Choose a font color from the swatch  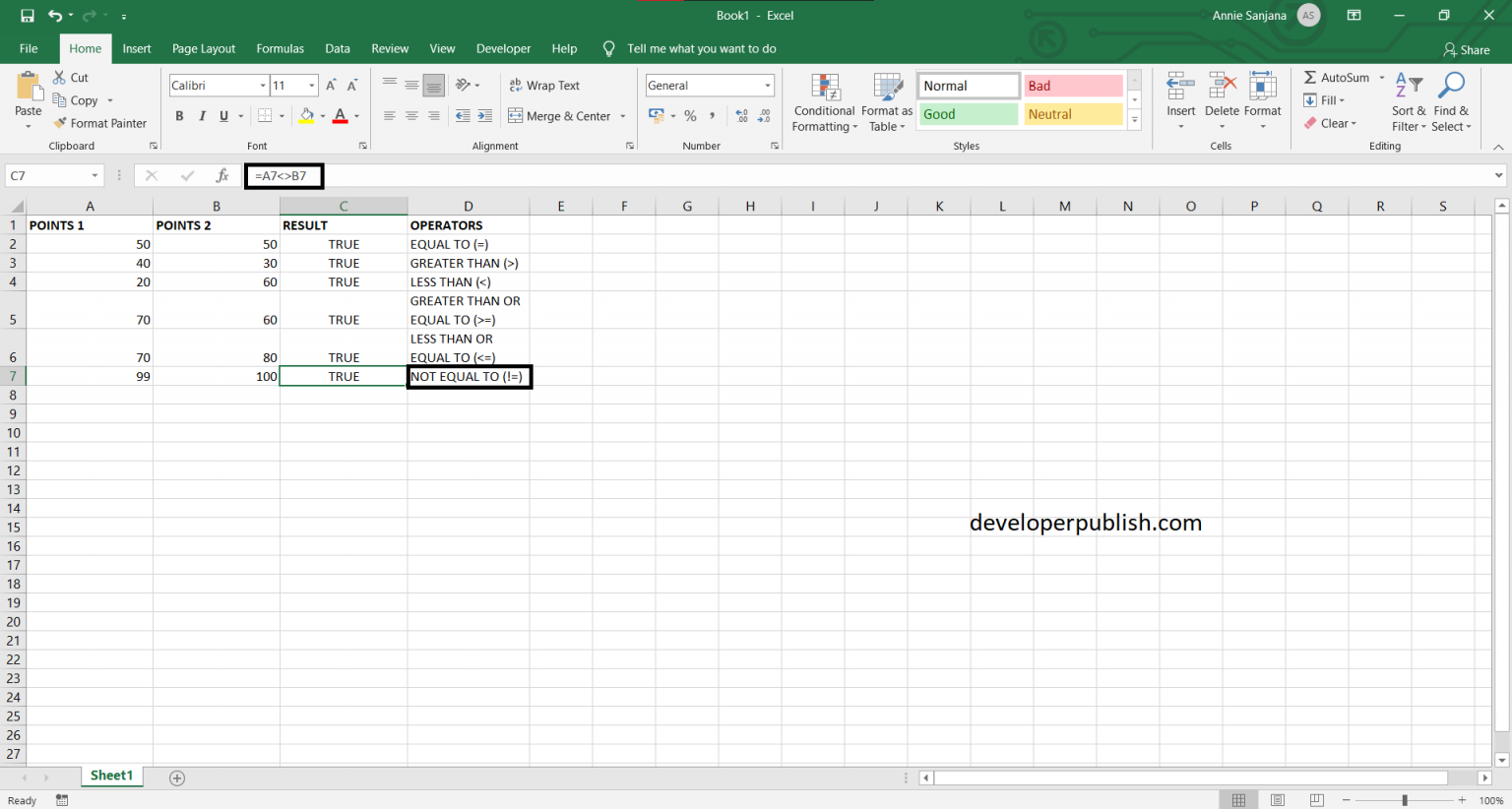coord(342,115)
